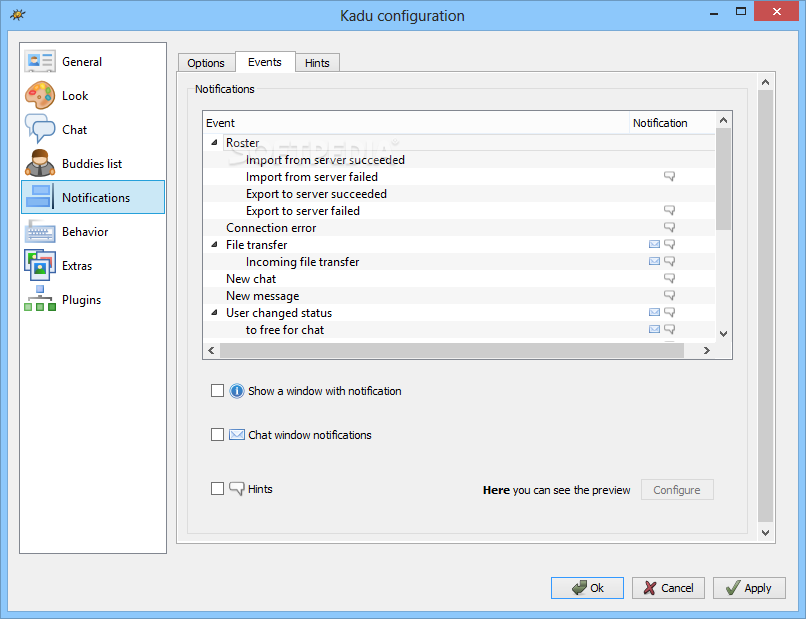The image size is (806, 619).
Task: Click event list scroll up arrow
Action: click(x=724, y=120)
